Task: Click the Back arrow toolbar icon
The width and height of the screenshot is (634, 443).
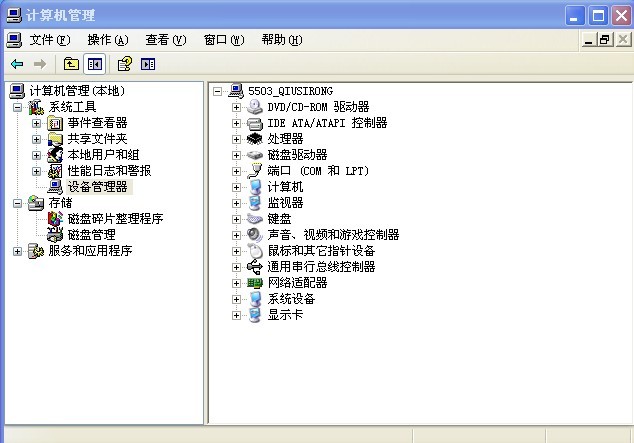Action: pyautogui.click(x=17, y=64)
